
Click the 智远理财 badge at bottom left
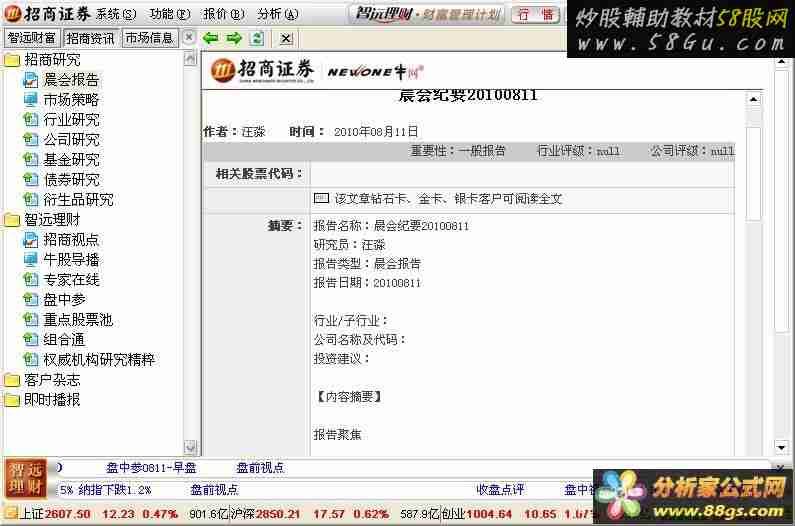click(x=25, y=478)
